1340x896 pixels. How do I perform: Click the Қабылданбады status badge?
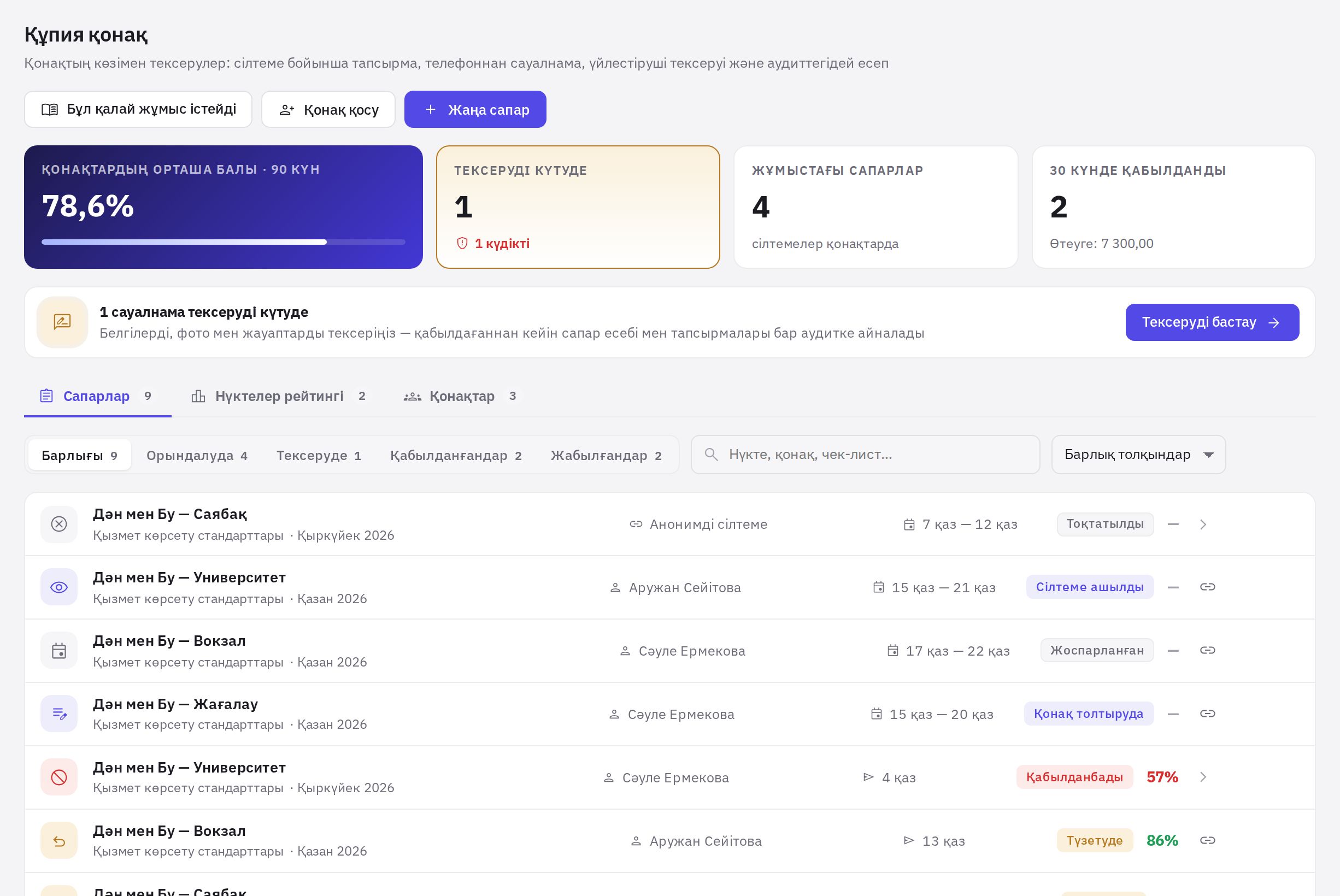pos(1074,777)
